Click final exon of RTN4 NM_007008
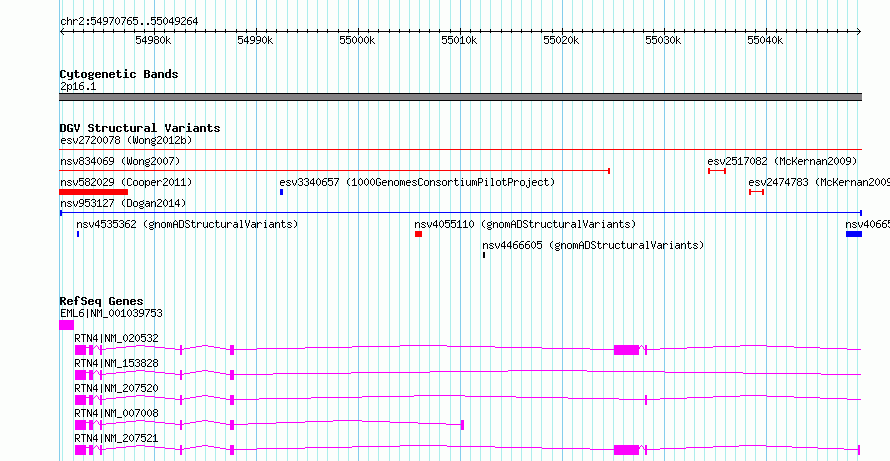Screen dimensions: 890x461 point(463,425)
